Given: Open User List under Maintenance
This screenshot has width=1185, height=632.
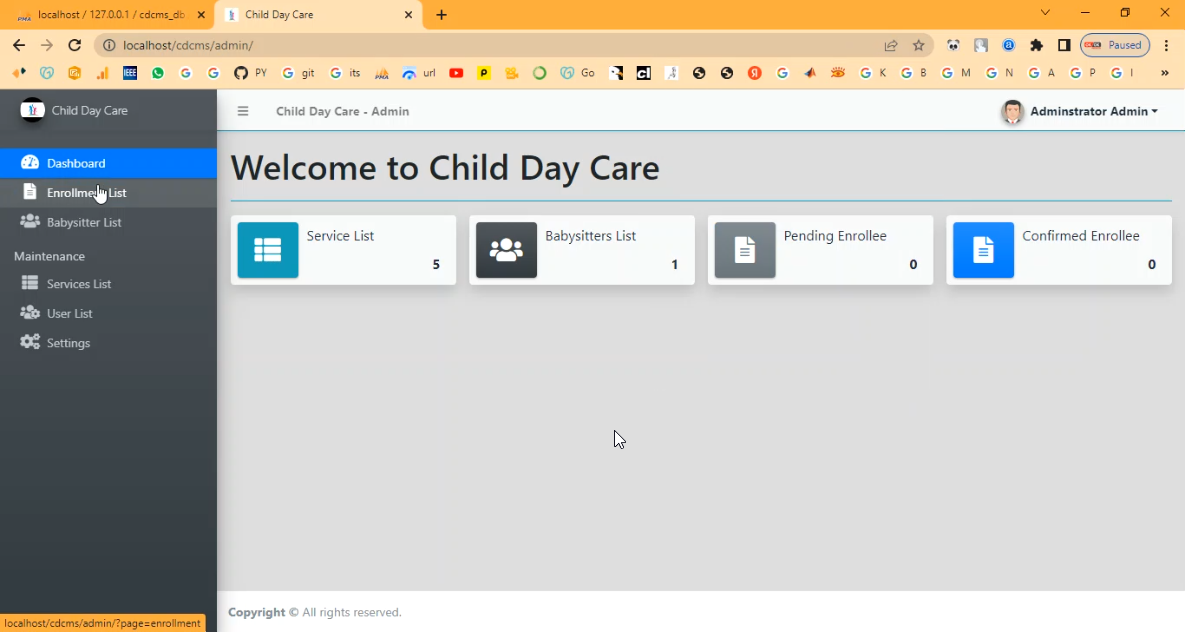Looking at the screenshot, I should pos(108,313).
